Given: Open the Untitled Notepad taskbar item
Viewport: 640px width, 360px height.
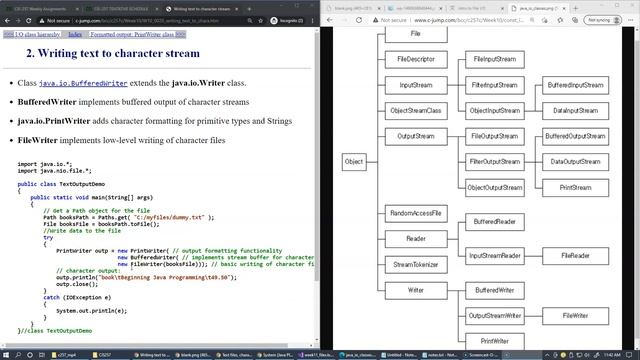Looking at the screenshot, I should point(398,355).
